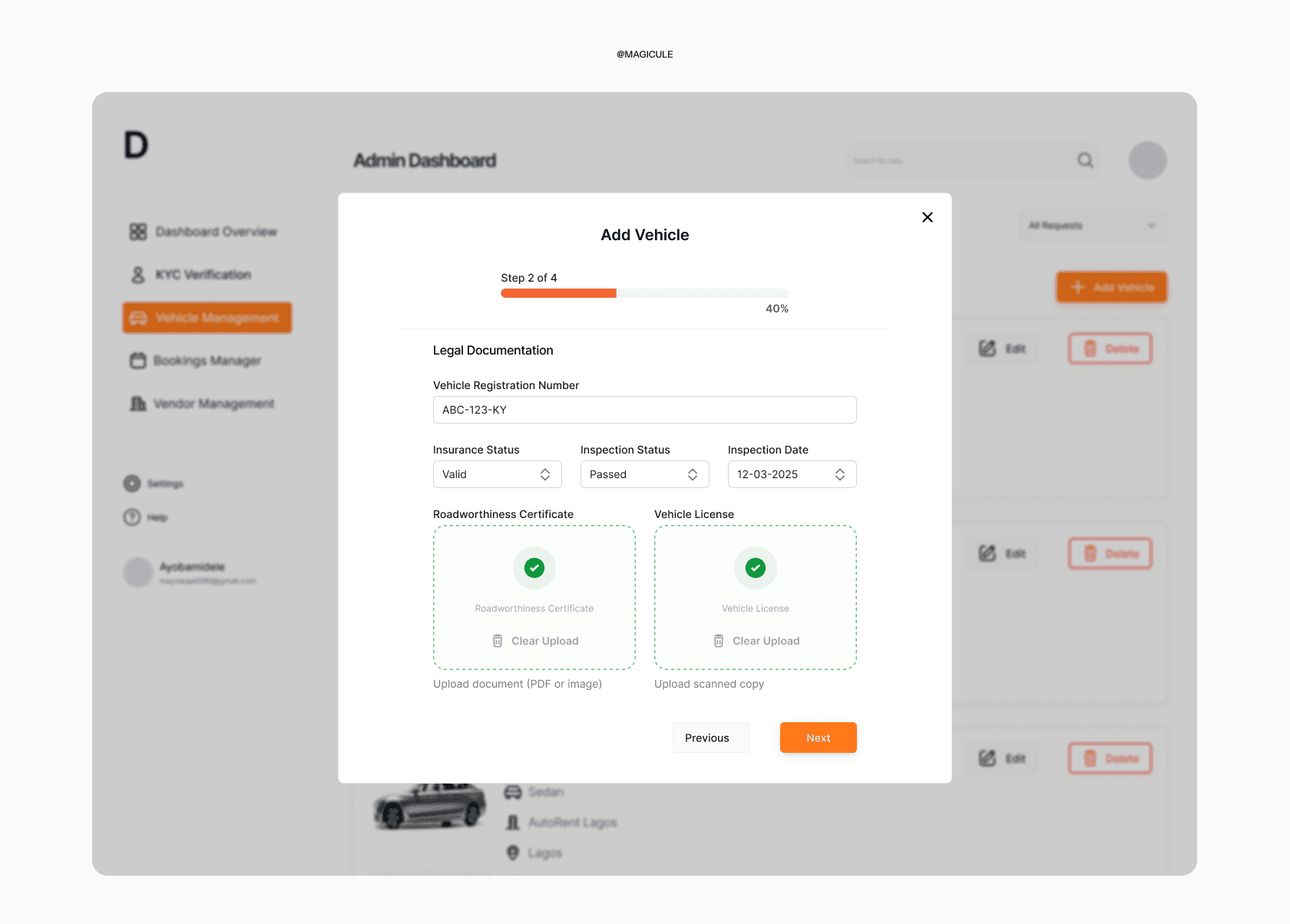Click the Insurance Status up-down chevron

[545, 474]
